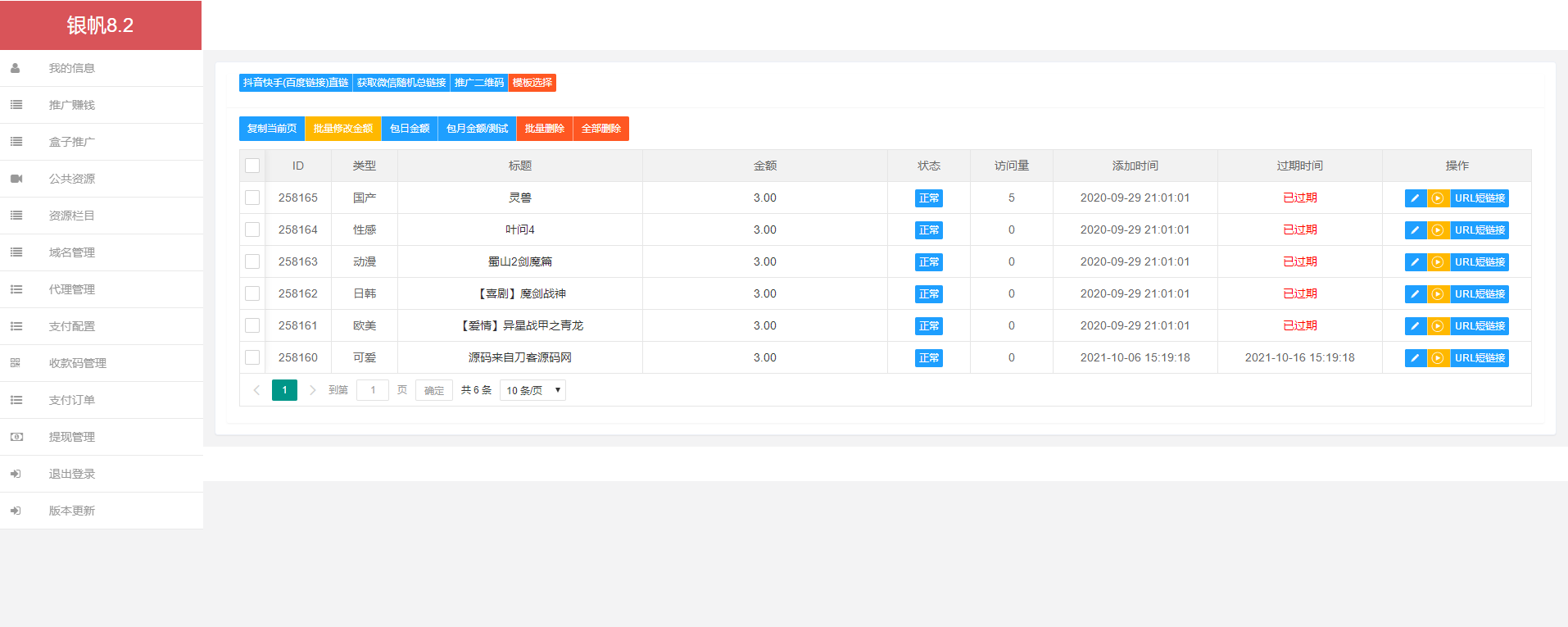Click the edit pencil icon for row 258165
The width and height of the screenshot is (1568, 627).
click(1415, 198)
